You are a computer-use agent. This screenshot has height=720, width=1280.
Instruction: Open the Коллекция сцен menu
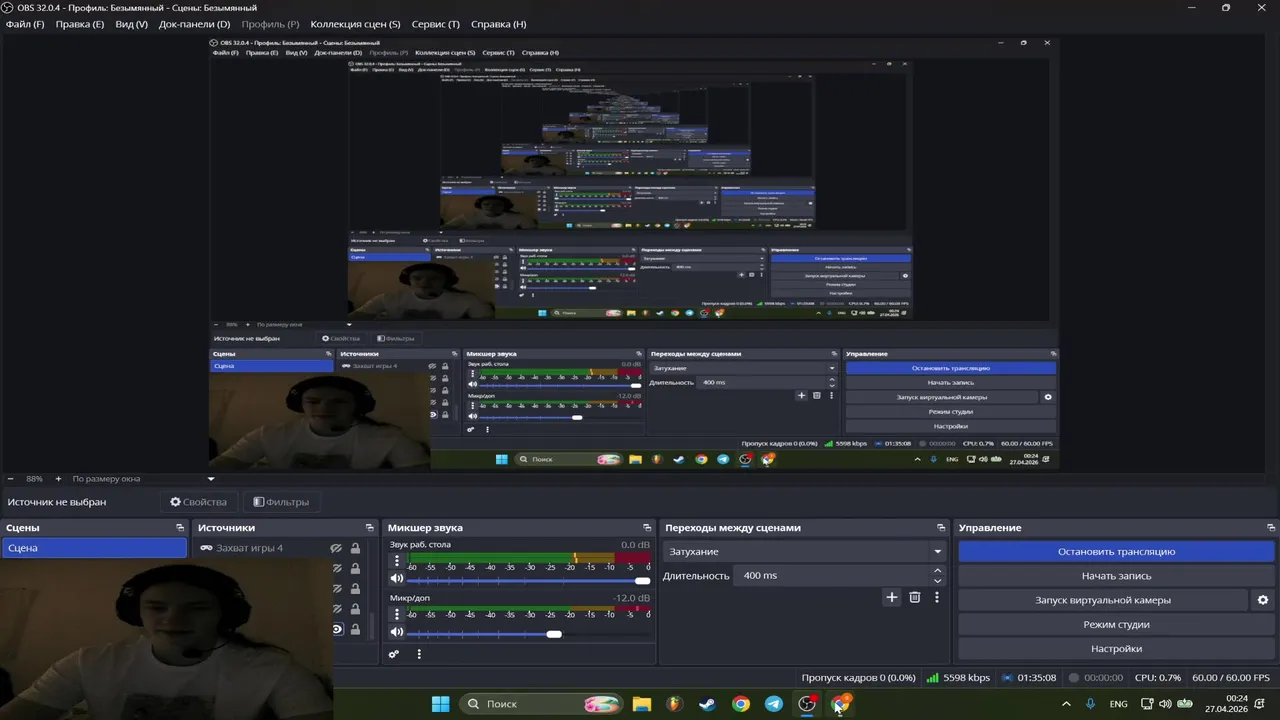[x=355, y=24]
